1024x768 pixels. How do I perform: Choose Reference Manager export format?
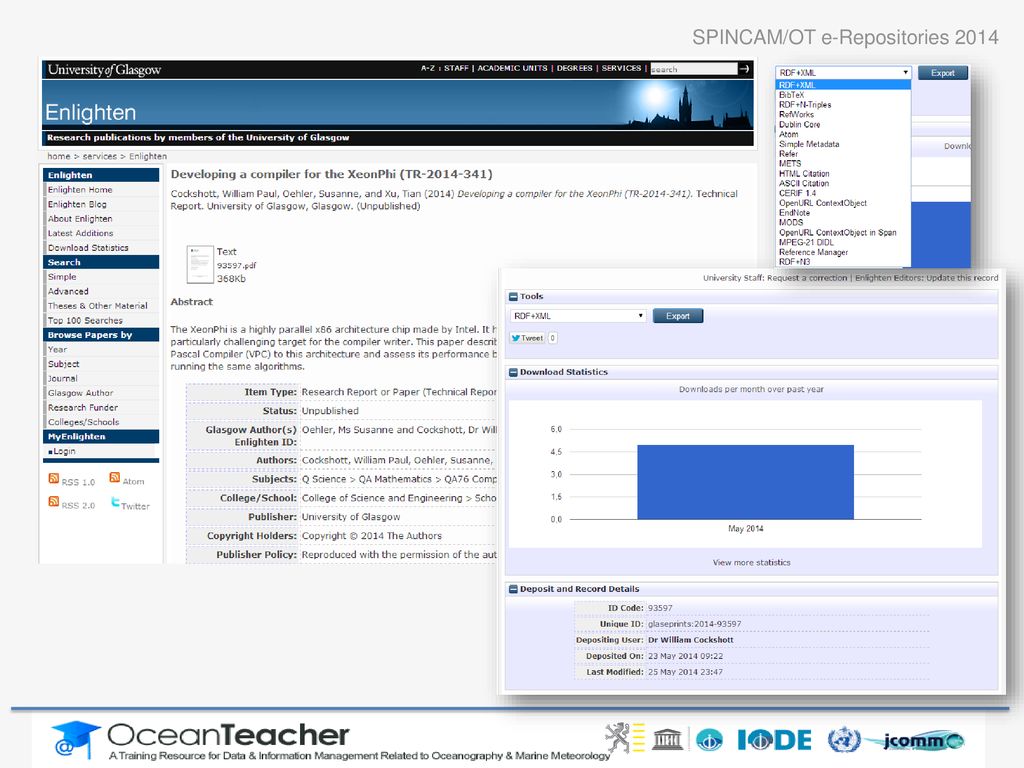point(813,252)
